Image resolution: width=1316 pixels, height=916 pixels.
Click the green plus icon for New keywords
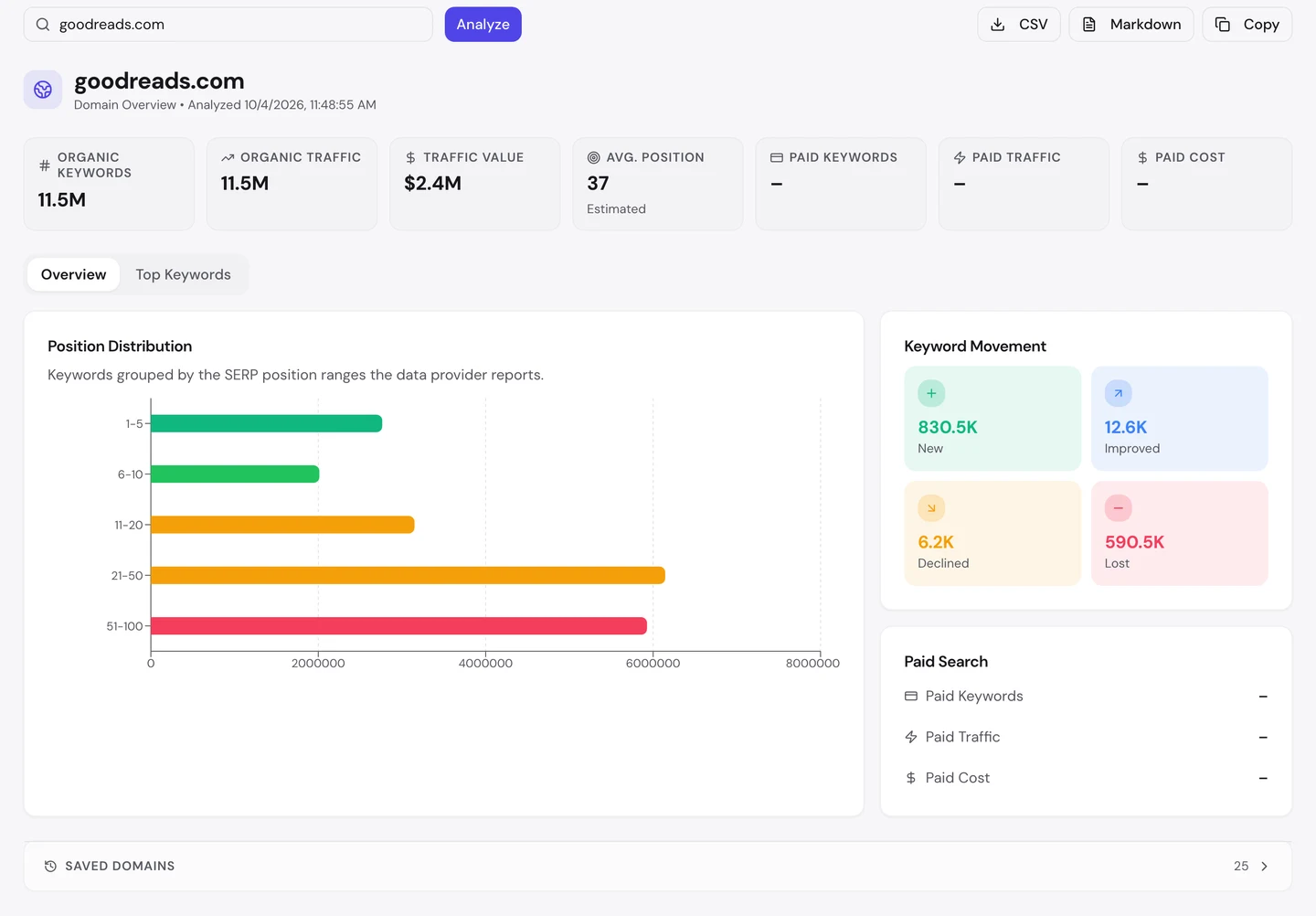[x=931, y=393]
